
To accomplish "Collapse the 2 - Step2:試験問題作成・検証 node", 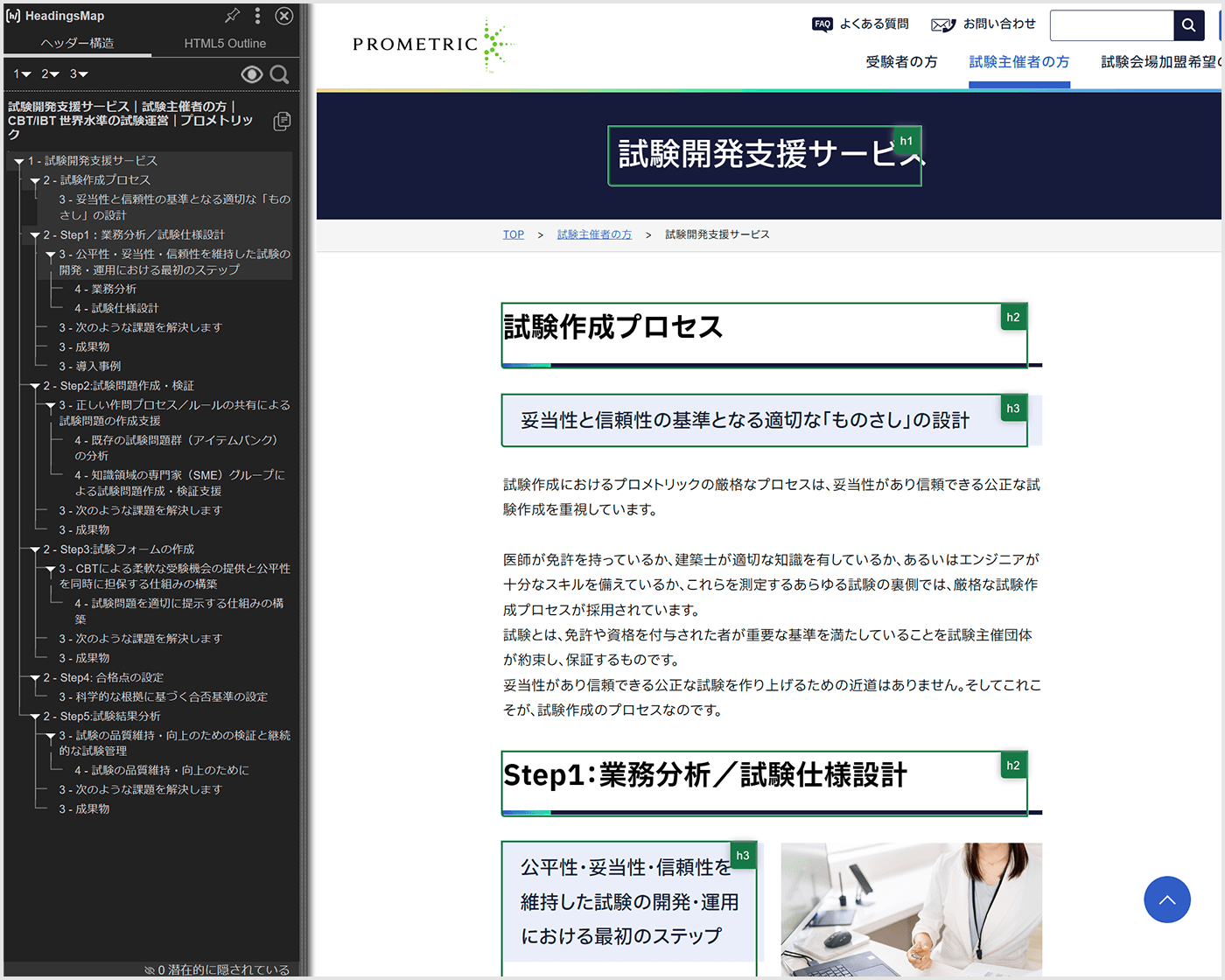I will tap(35, 387).
